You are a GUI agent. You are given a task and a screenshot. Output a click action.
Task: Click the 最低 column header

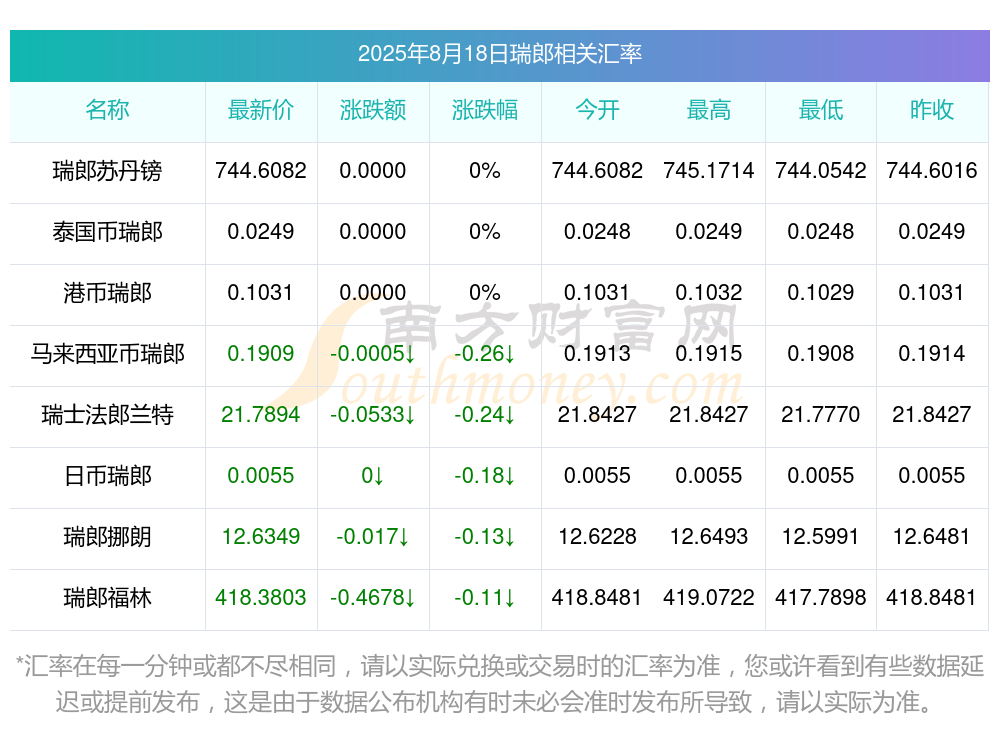point(821,110)
